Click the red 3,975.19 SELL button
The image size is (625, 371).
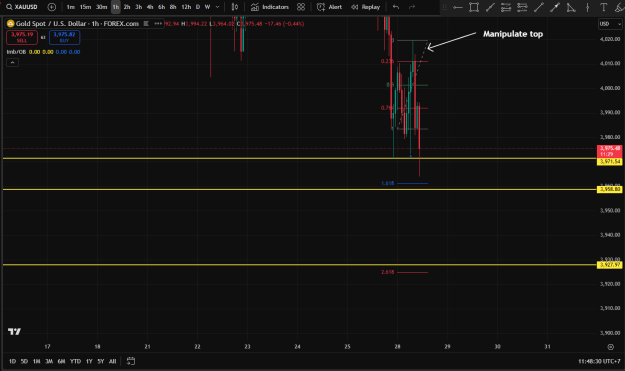tap(22, 37)
